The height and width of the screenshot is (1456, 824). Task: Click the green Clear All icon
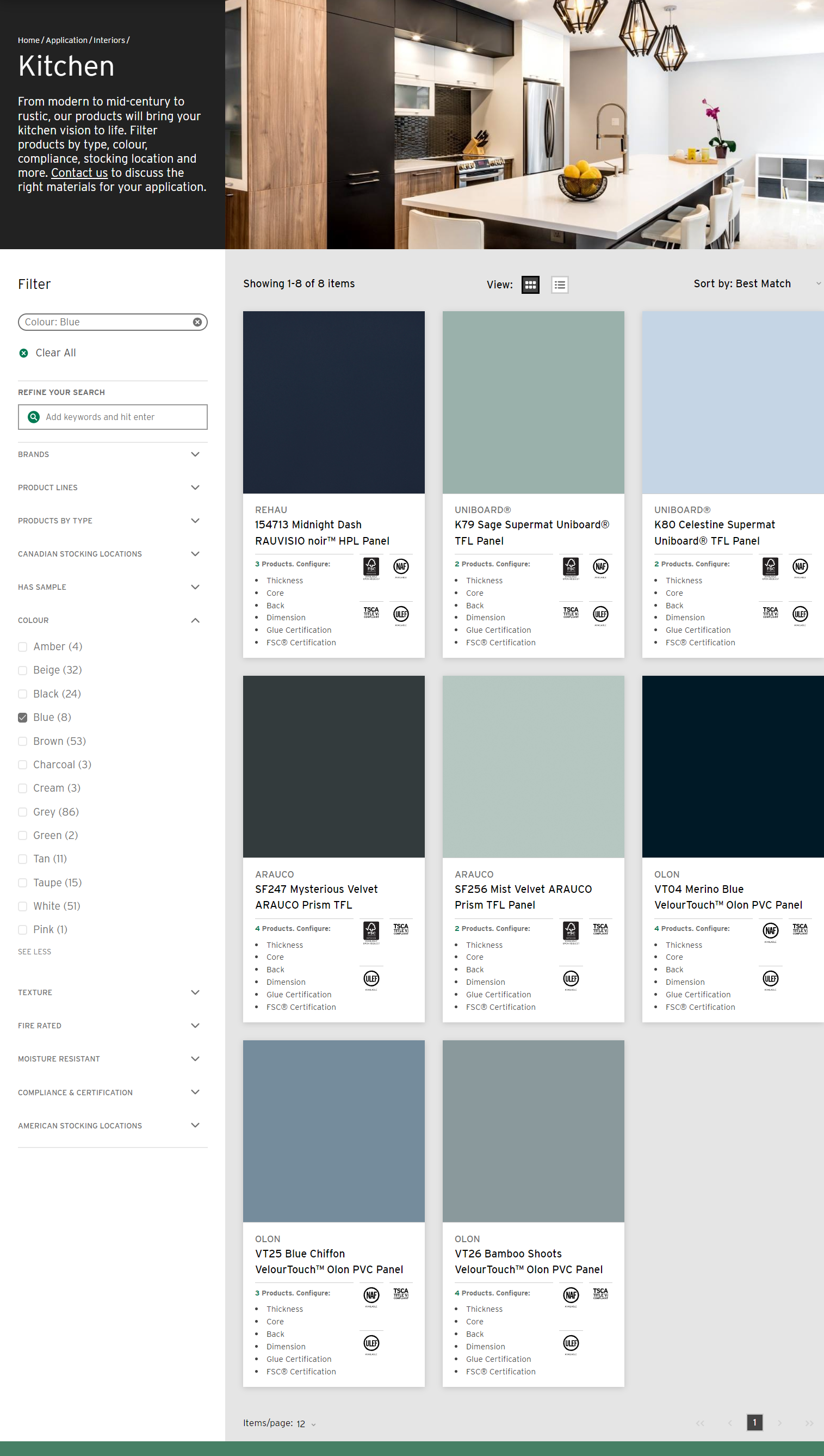24,353
